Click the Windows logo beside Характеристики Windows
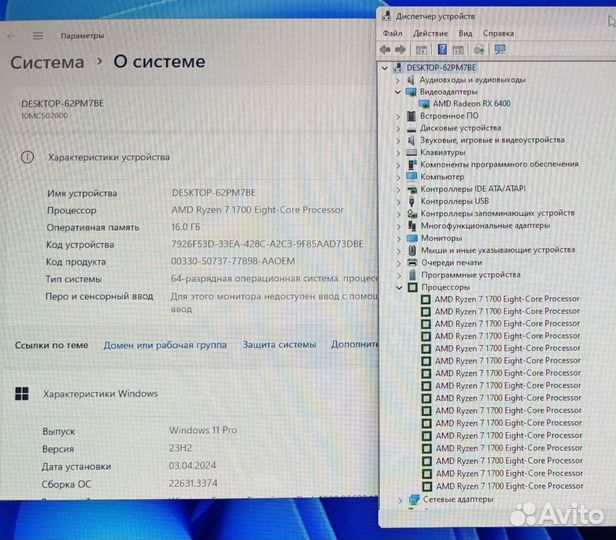Image resolution: width=616 pixels, height=540 pixels. 22,394
